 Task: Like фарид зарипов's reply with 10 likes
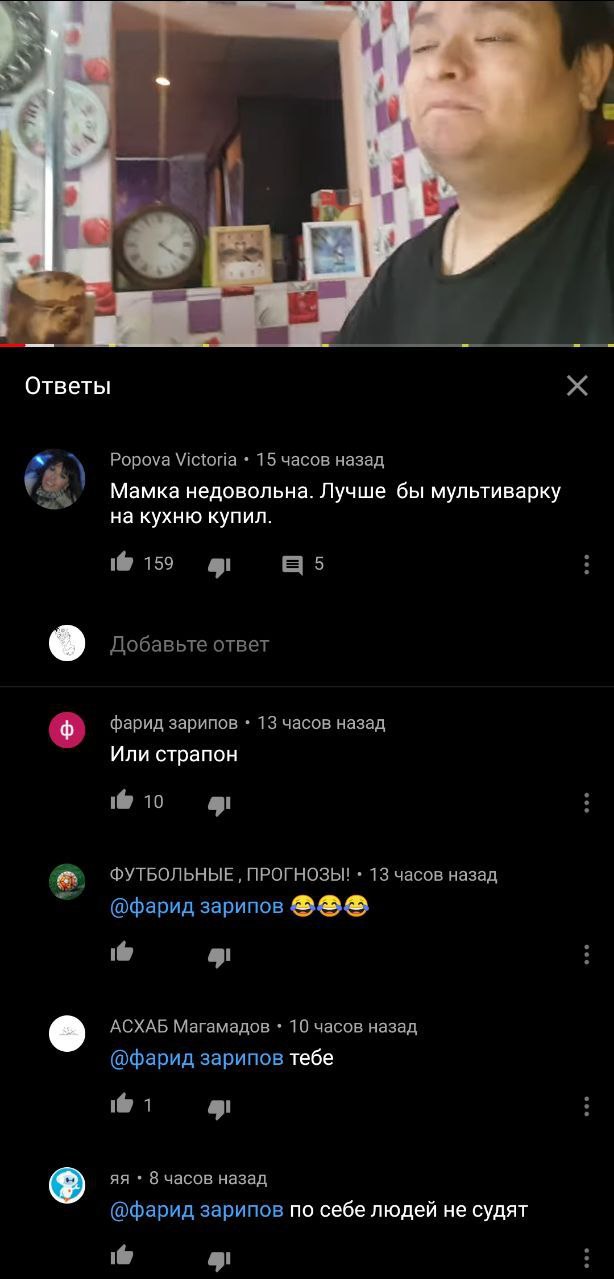[122, 800]
